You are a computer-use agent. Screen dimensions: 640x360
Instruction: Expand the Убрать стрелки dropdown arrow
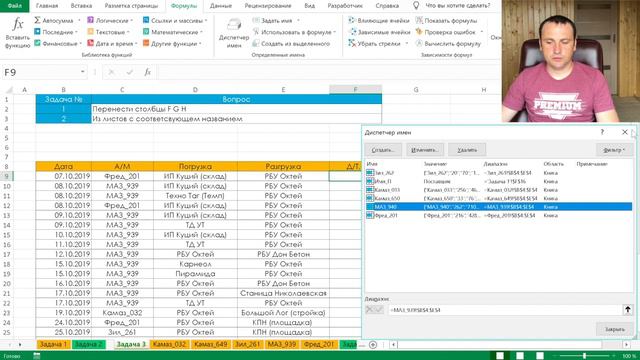407,43
